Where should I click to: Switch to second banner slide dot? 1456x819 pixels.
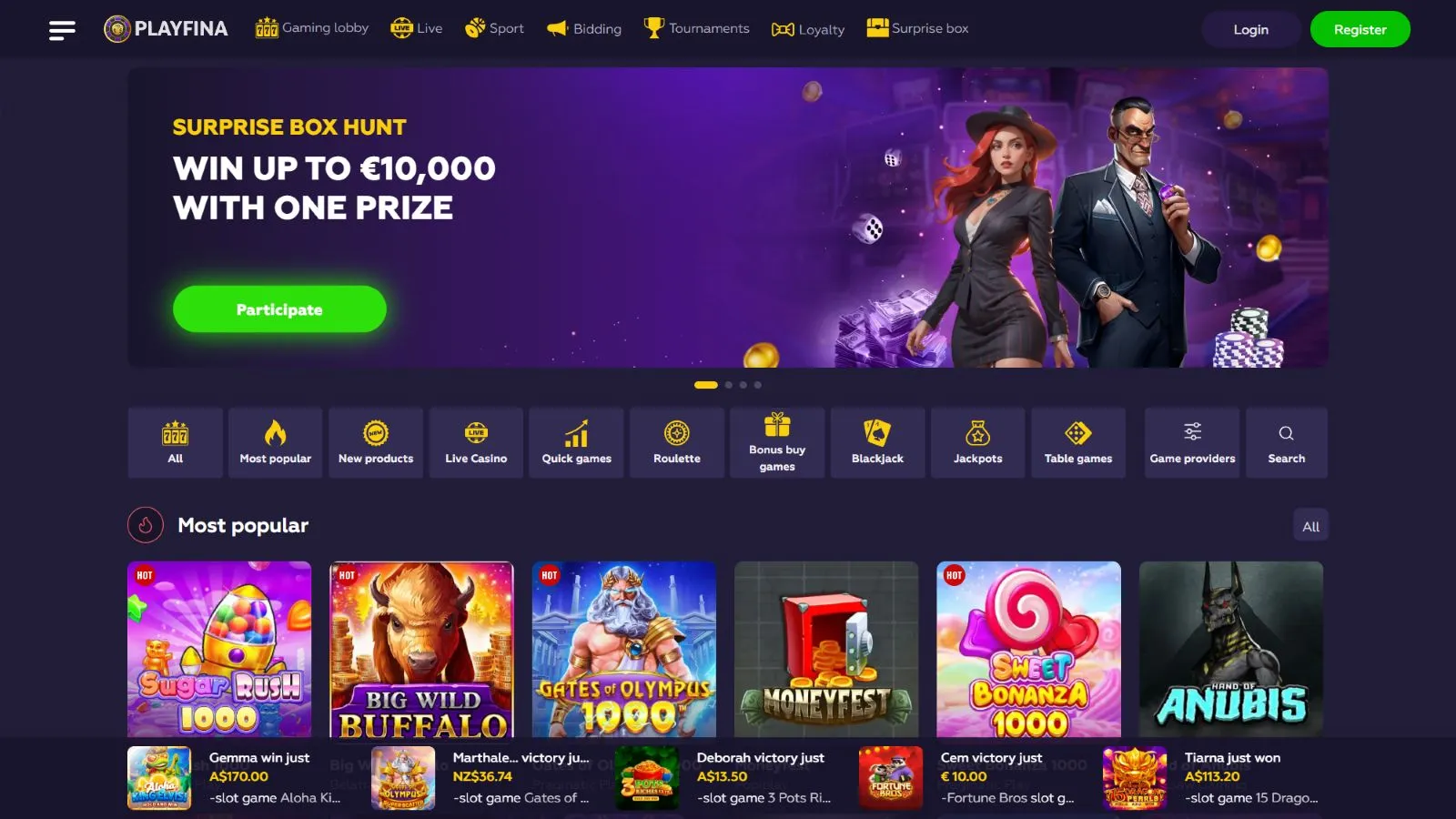point(729,385)
